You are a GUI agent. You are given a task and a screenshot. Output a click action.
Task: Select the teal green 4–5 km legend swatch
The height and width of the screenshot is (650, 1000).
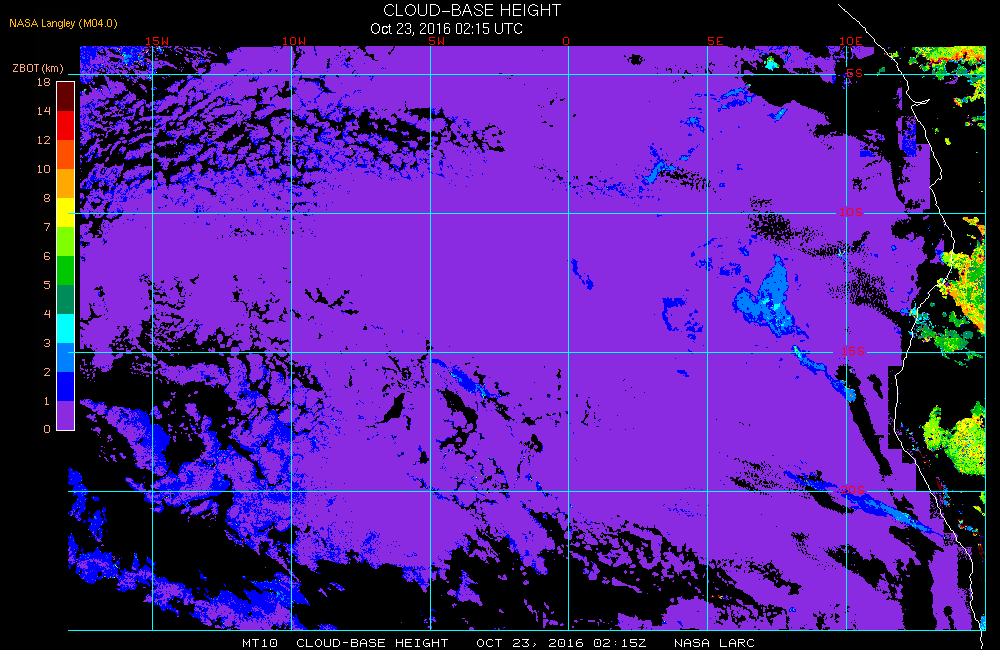(x=66, y=299)
